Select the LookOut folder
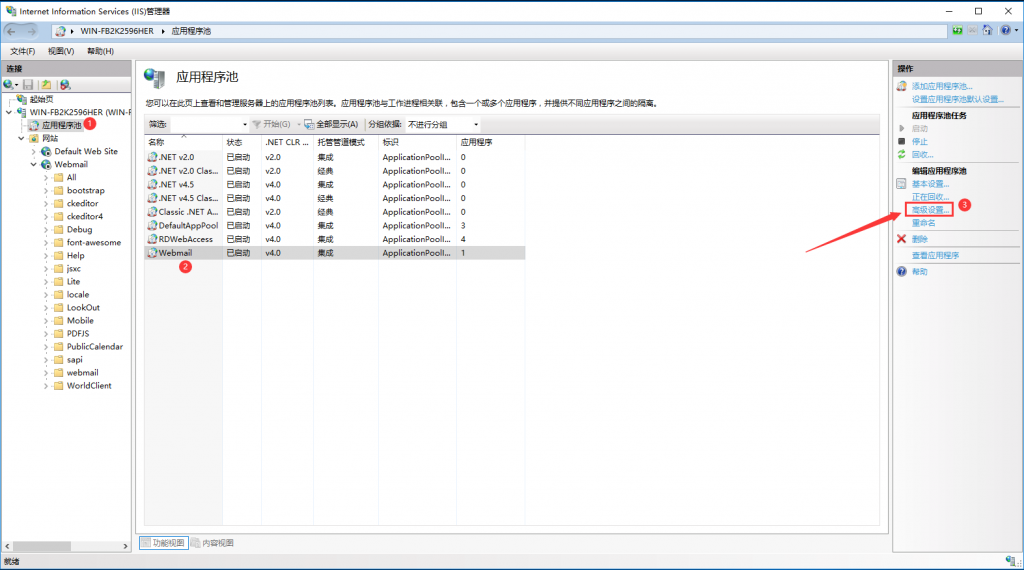The width and height of the screenshot is (1024, 570). [x=83, y=308]
